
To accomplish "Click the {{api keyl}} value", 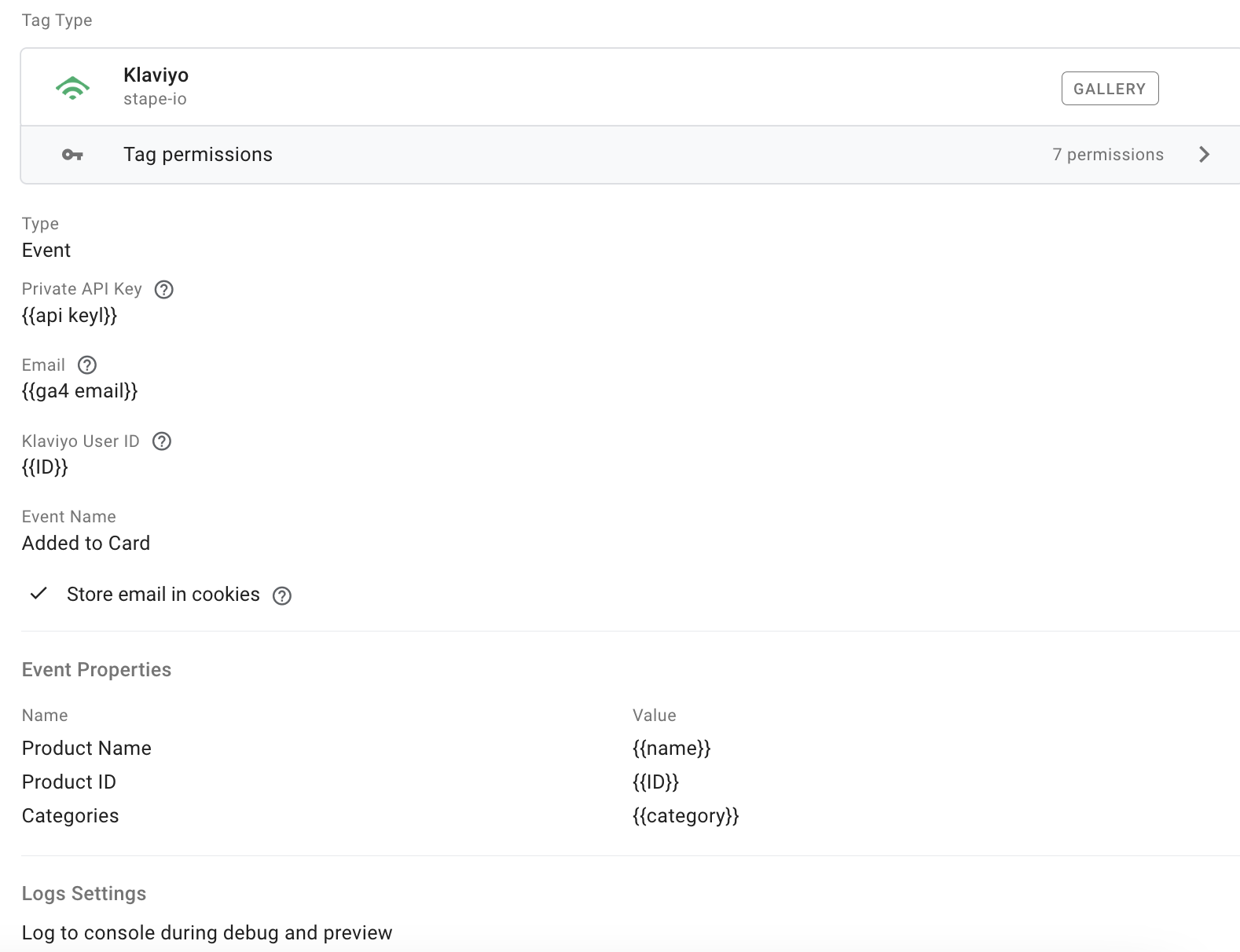I will (69, 316).
